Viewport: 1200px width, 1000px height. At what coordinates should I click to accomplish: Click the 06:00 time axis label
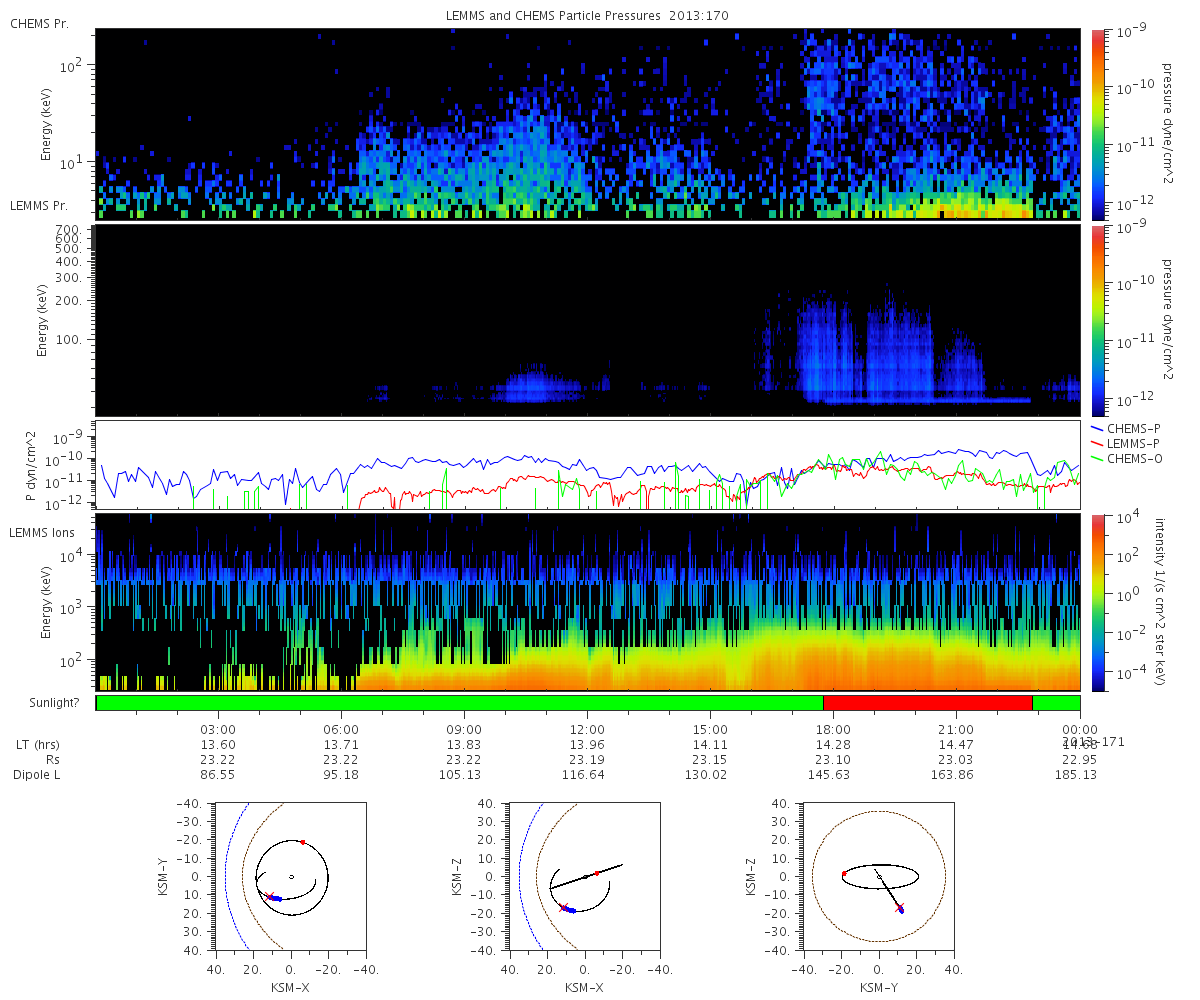[x=341, y=729]
